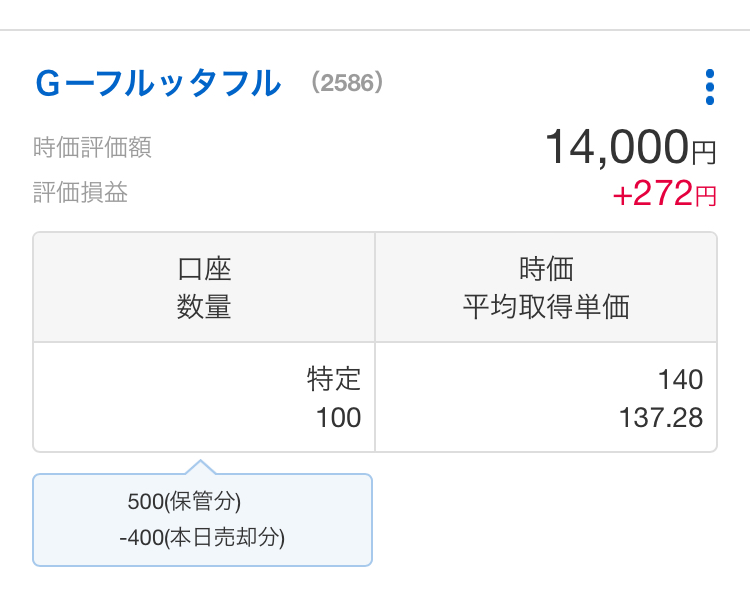750x597 pixels.
Task: Click the 時価評価額 label
Action: pyautogui.click(x=92, y=148)
